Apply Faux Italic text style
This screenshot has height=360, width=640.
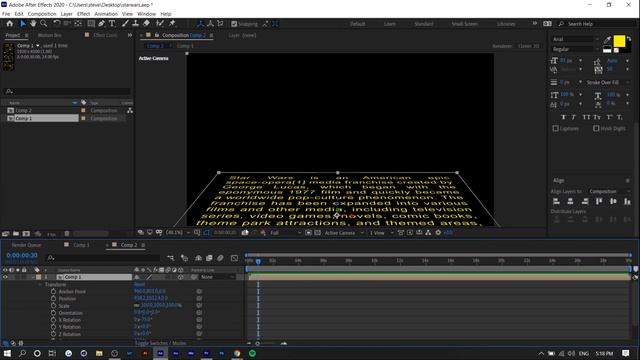tap(573, 117)
